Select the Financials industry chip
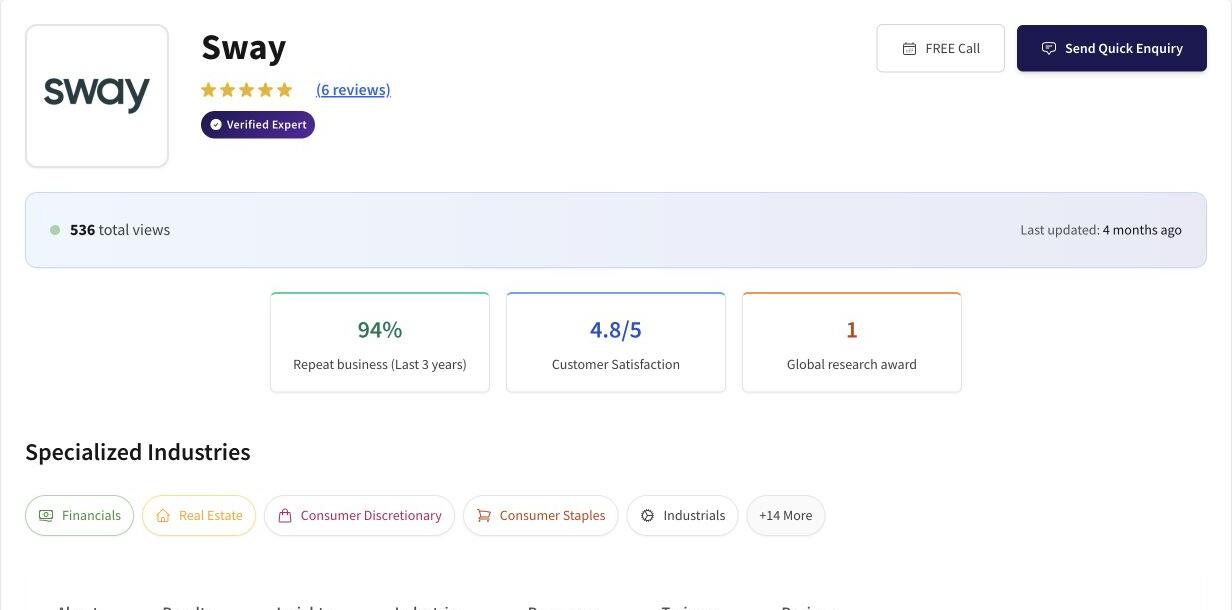This screenshot has height=610, width=1232. point(79,516)
